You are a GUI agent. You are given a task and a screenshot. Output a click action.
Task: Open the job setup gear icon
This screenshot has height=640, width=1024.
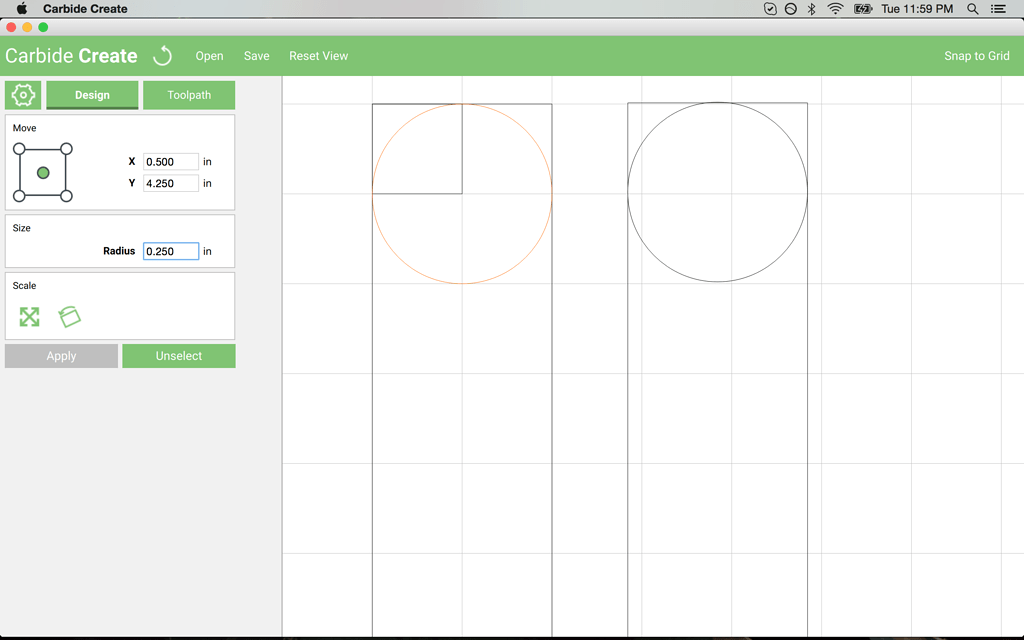(x=23, y=95)
